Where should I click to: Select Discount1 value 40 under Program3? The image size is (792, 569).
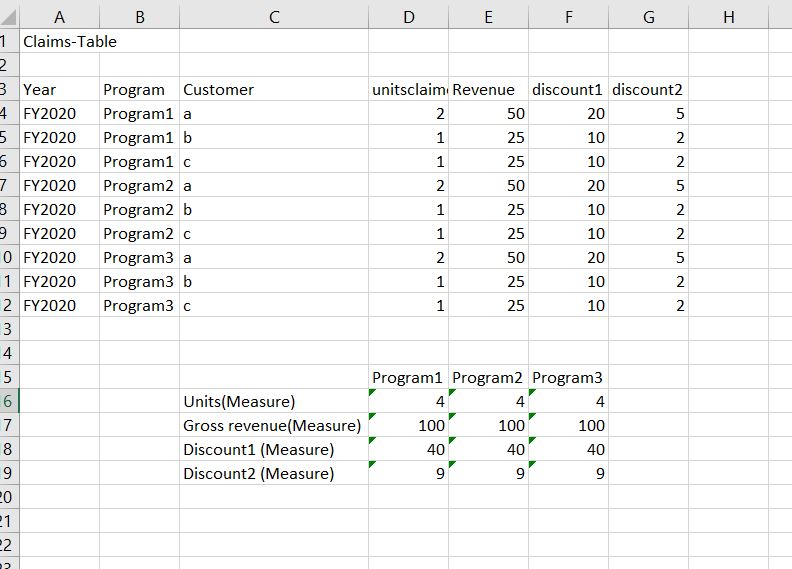pos(569,449)
